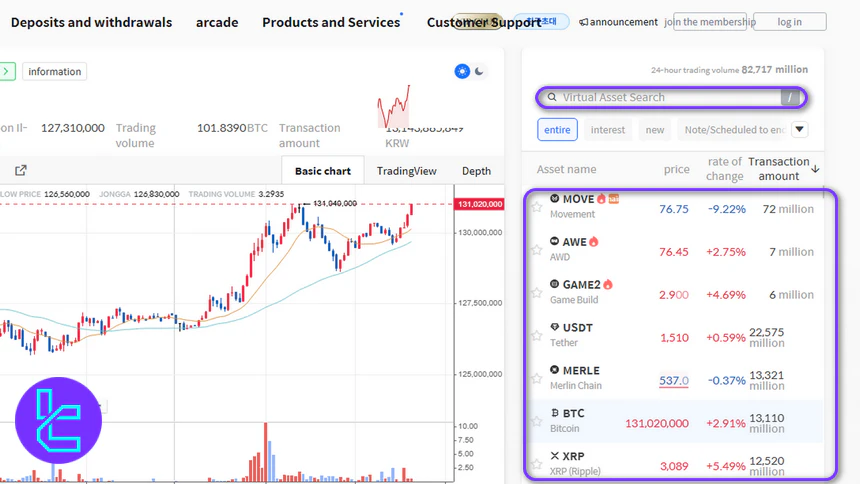The height and width of the screenshot is (484, 860).
Task: Favorite USDT with star icon
Action: coord(537,336)
